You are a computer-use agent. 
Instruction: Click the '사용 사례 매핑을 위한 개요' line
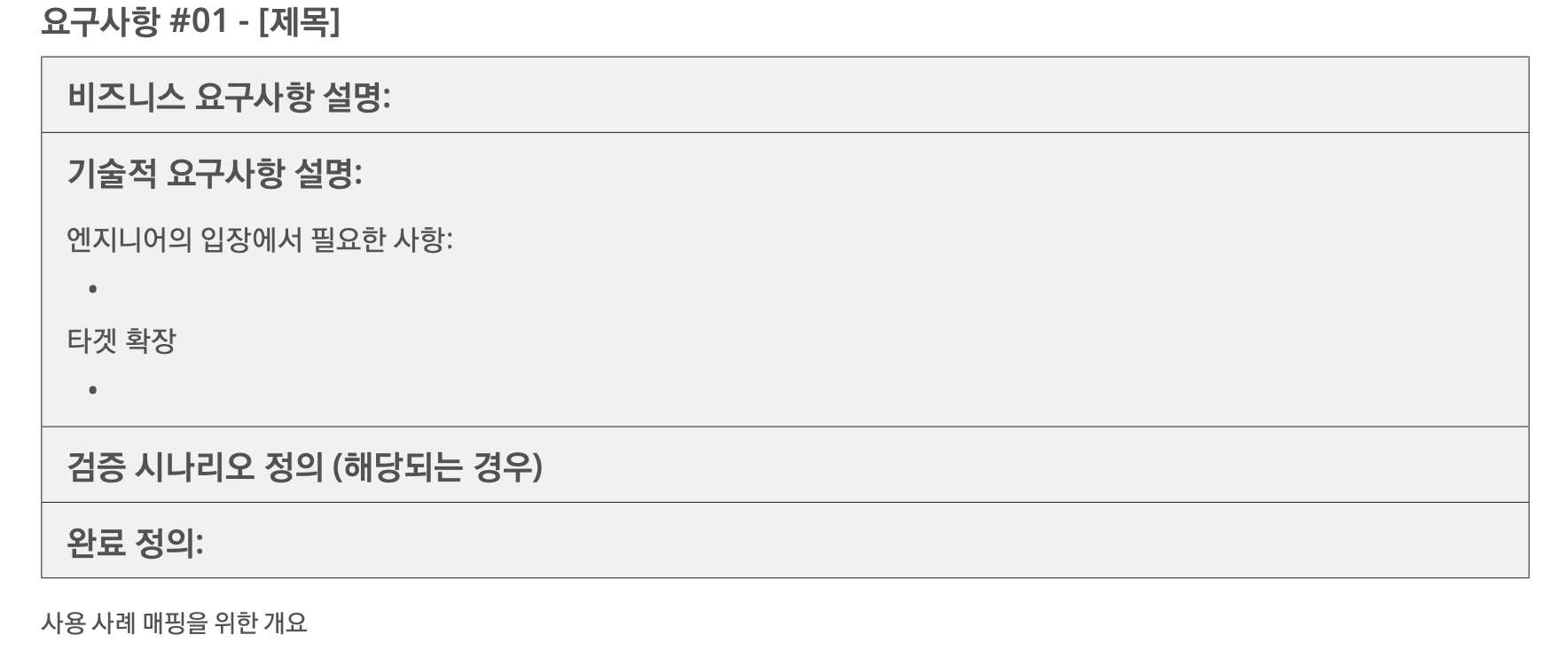pos(174,623)
